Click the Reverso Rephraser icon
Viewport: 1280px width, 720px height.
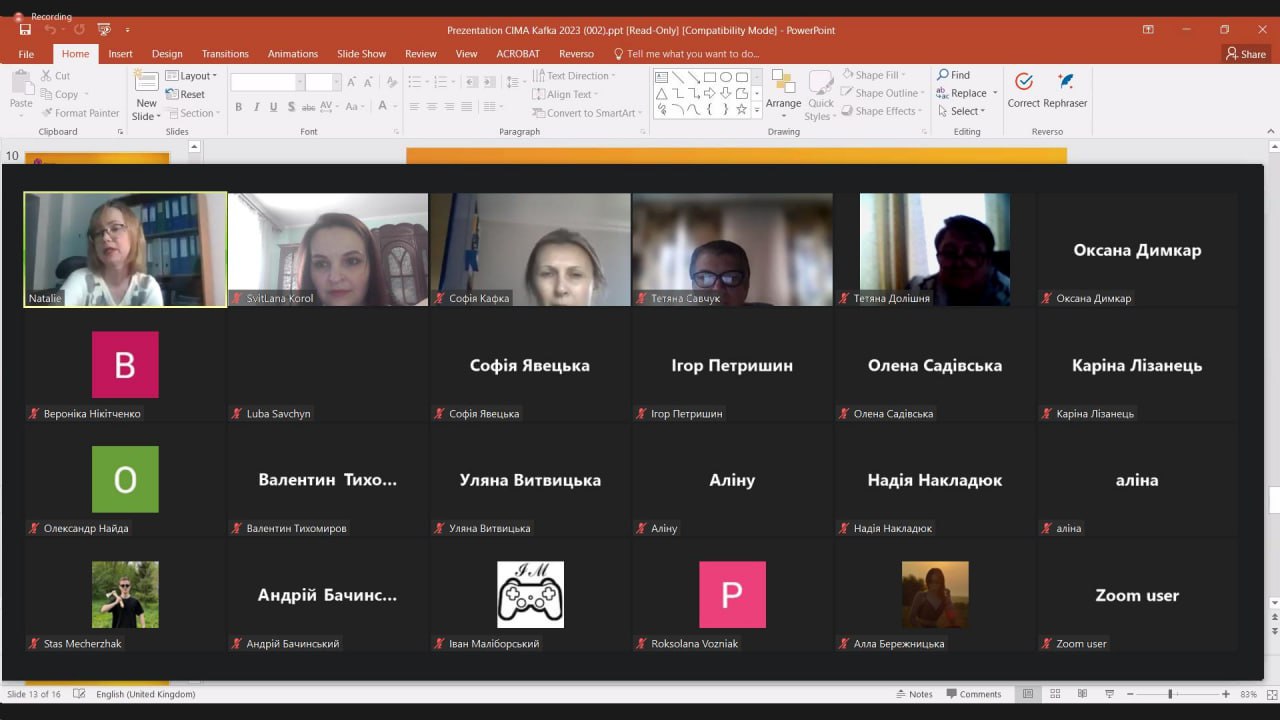[x=1065, y=90]
